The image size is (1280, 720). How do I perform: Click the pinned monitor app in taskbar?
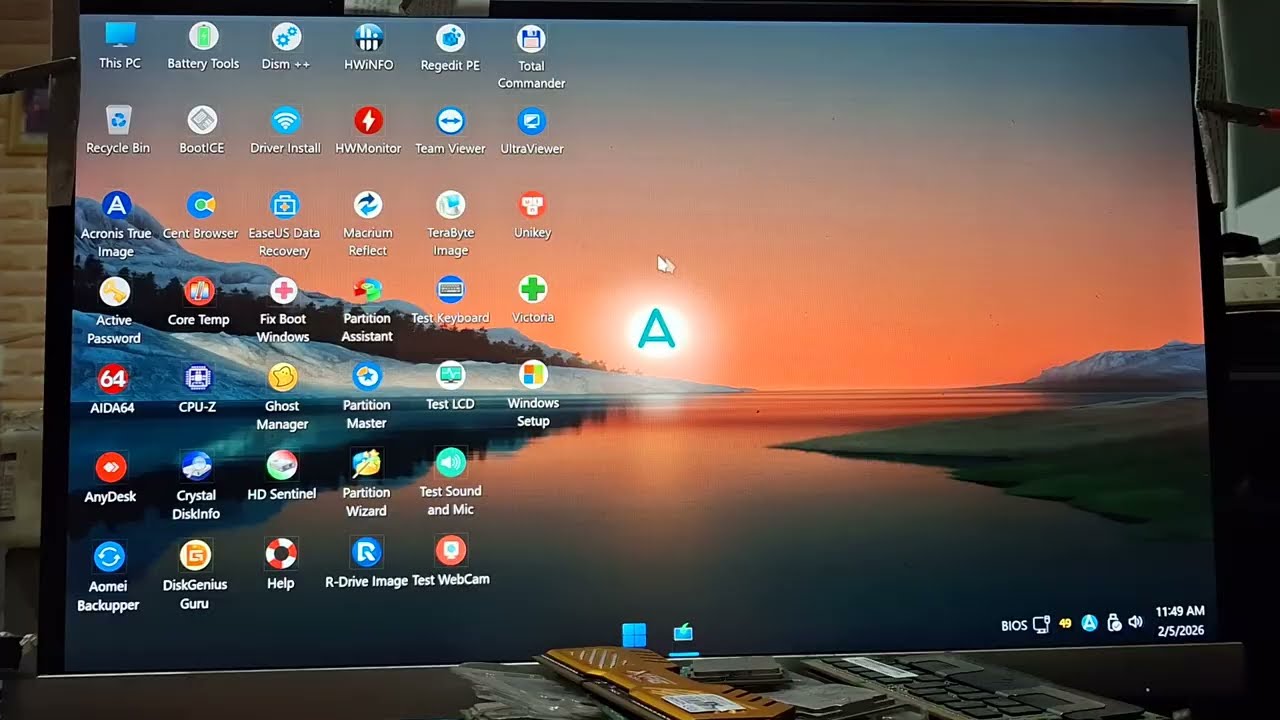tap(684, 633)
